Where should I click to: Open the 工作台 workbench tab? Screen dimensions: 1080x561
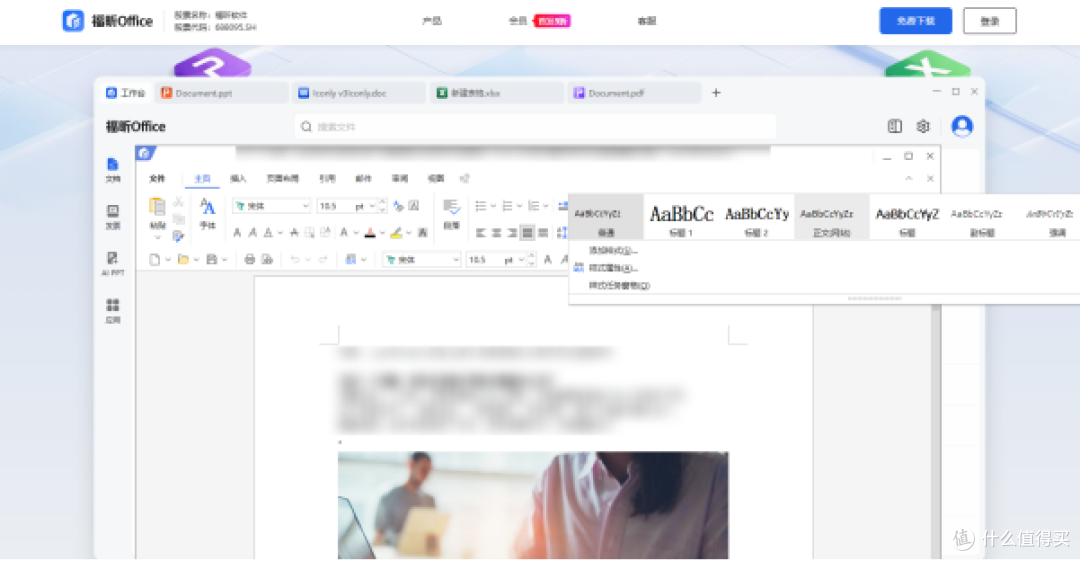[x=126, y=93]
